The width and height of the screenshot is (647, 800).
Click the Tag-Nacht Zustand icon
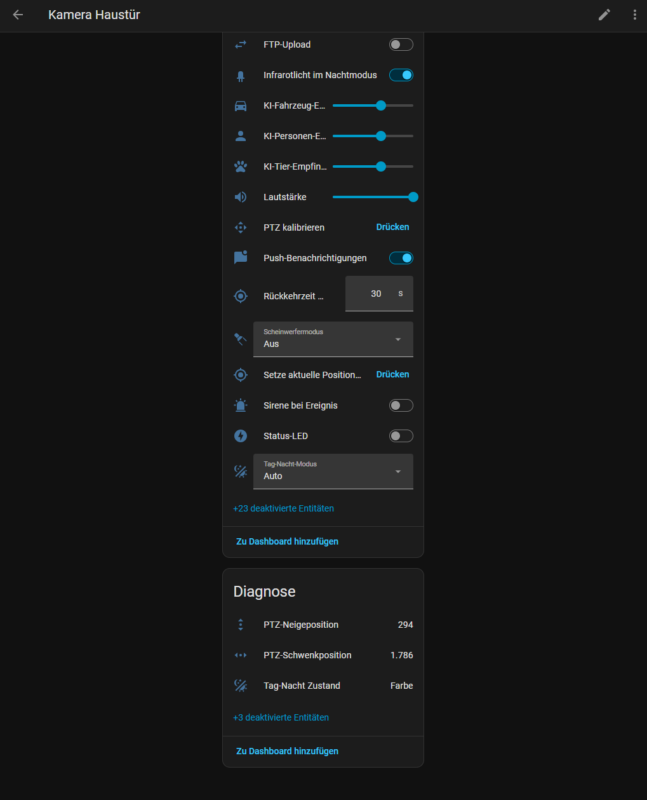(x=240, y=686)
